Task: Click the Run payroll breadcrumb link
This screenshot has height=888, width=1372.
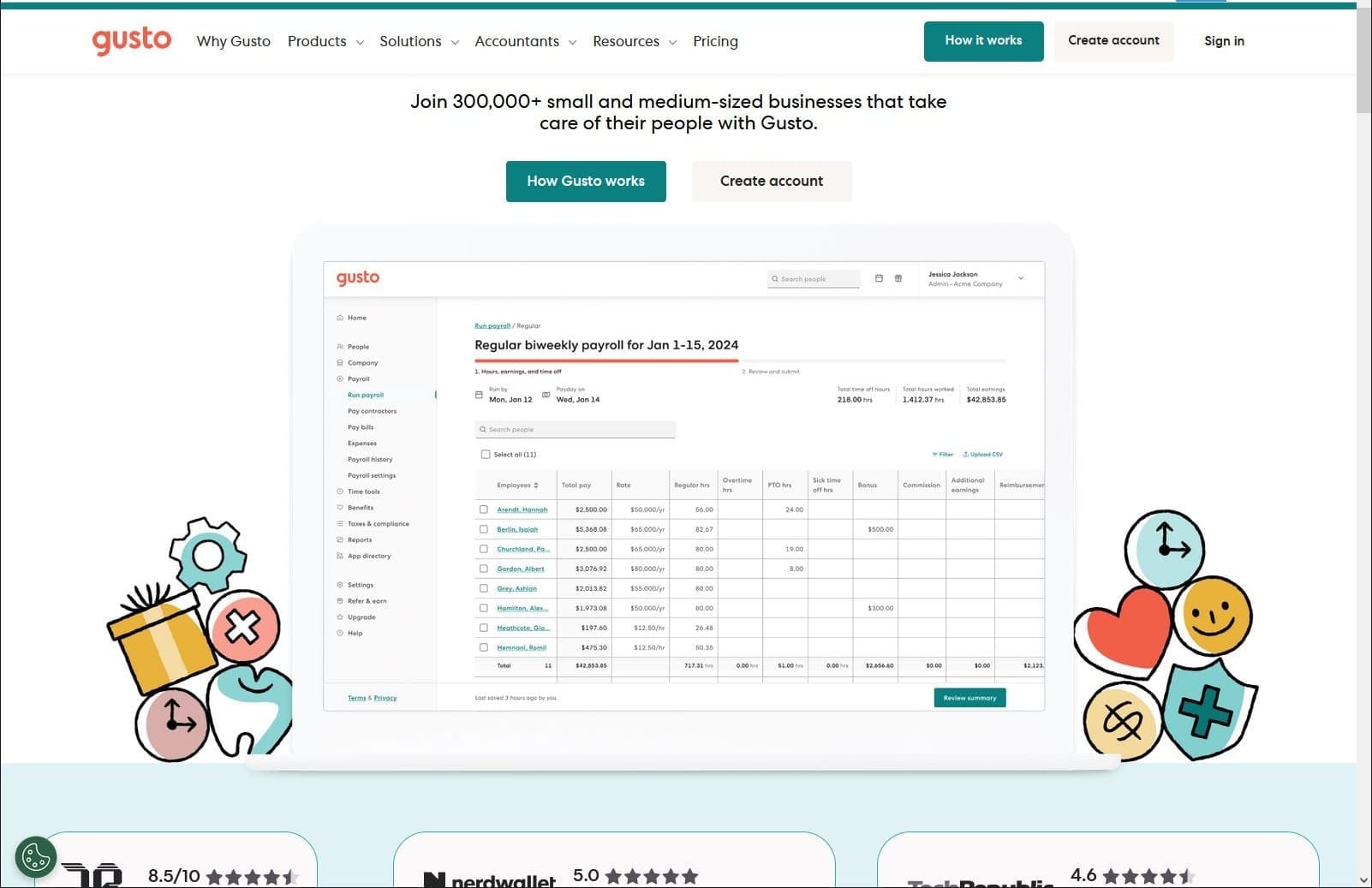Action: 492,326
